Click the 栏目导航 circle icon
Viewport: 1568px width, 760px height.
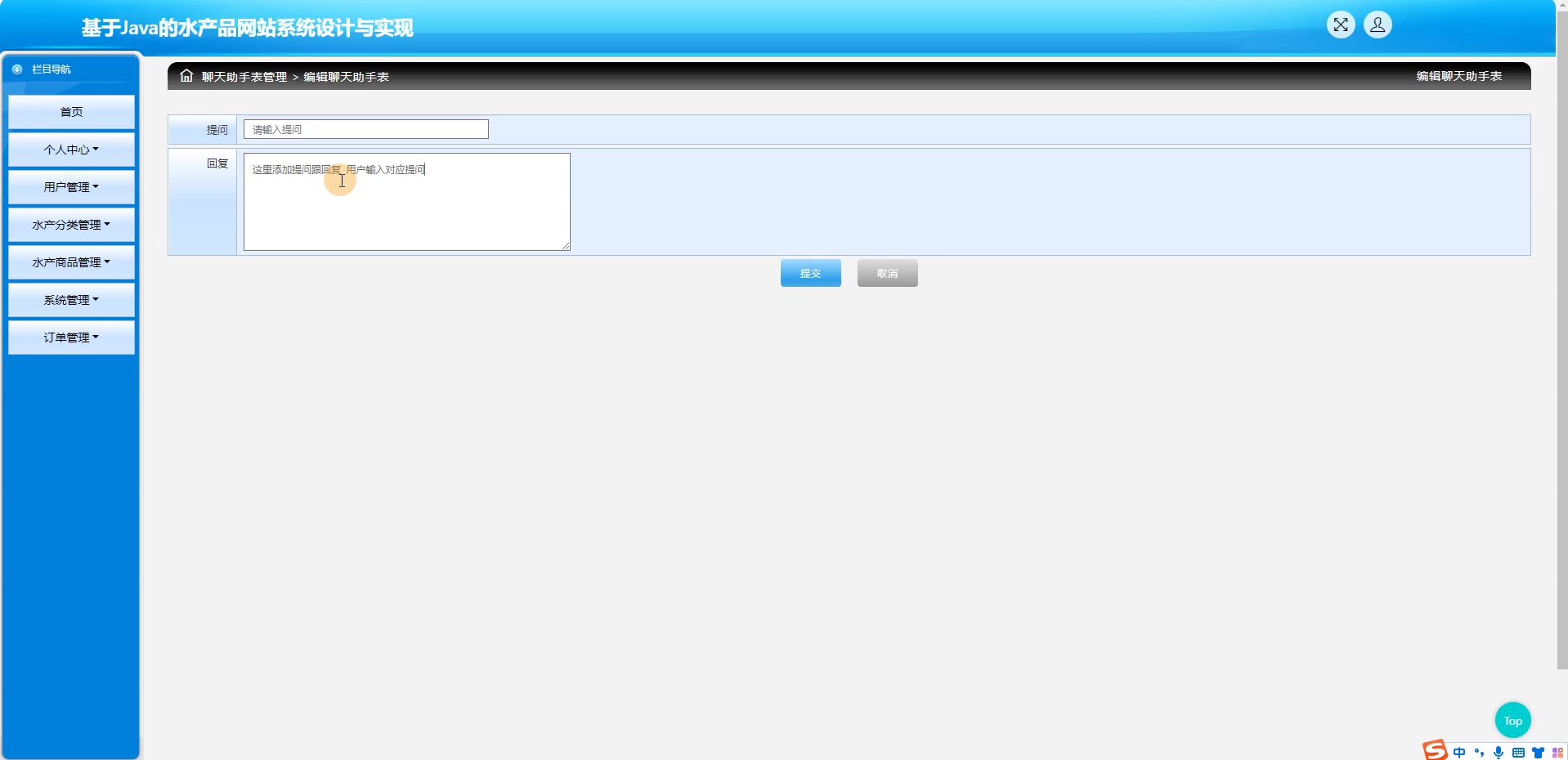click(17, 69)
